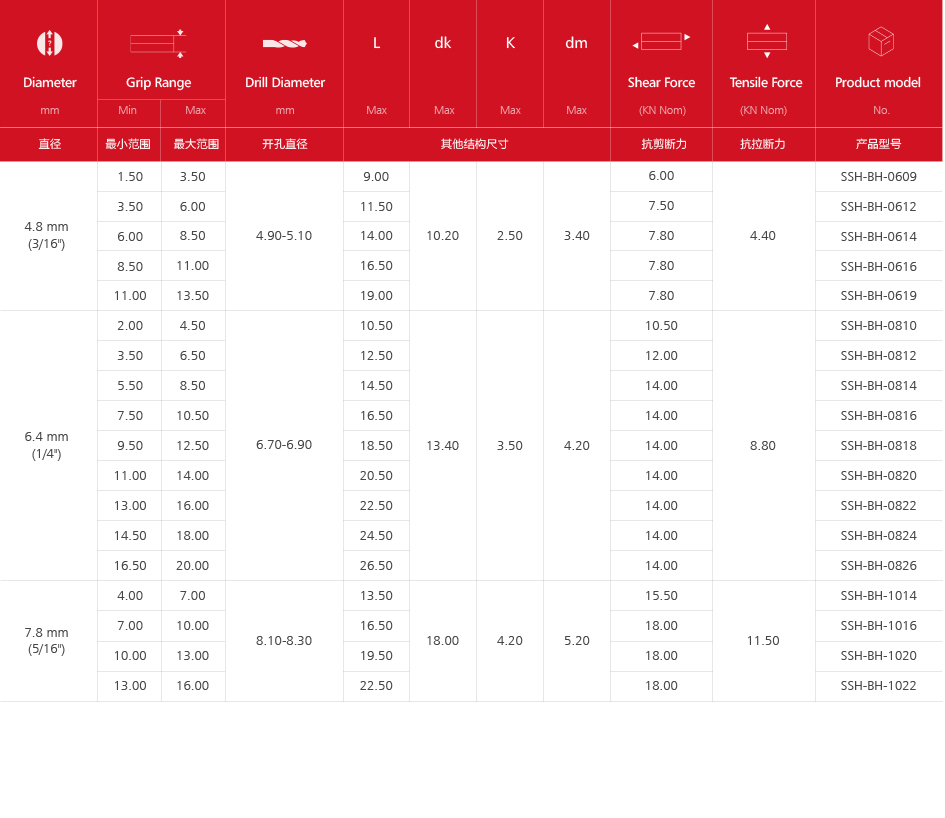Click the Grip Range diagram icon
This screenshot has height=818, width=945.
coord(158,43)
